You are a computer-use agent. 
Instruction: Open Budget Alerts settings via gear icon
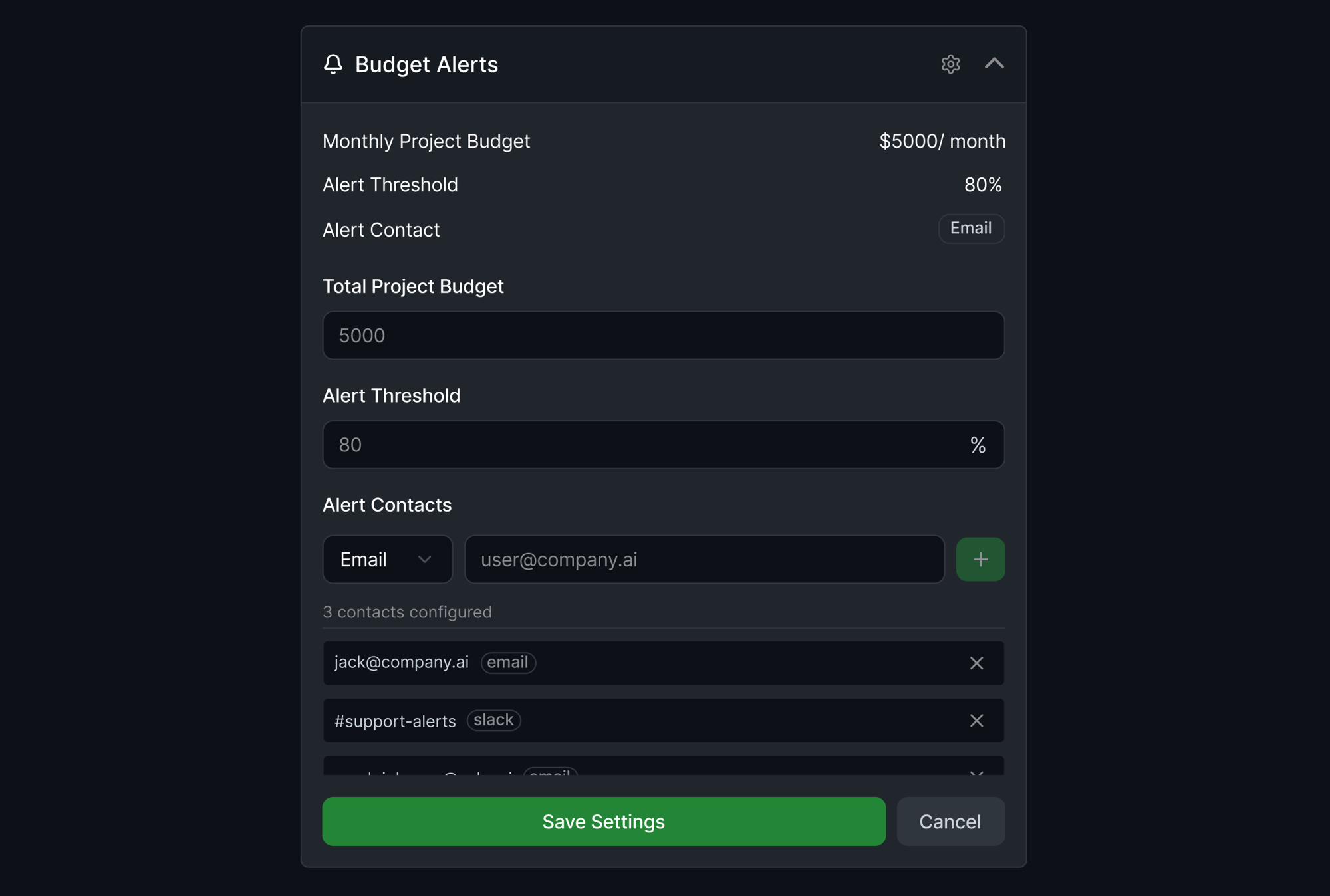[950, 64]
